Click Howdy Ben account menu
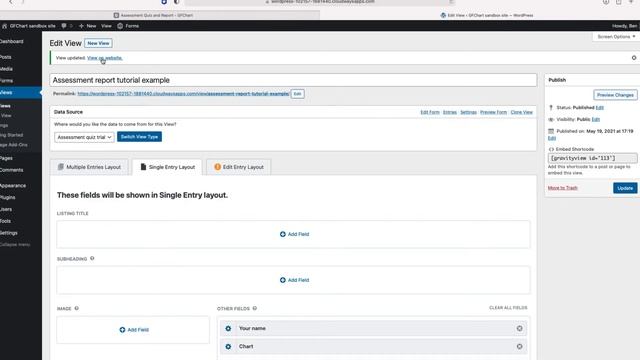 click(624, 26)
